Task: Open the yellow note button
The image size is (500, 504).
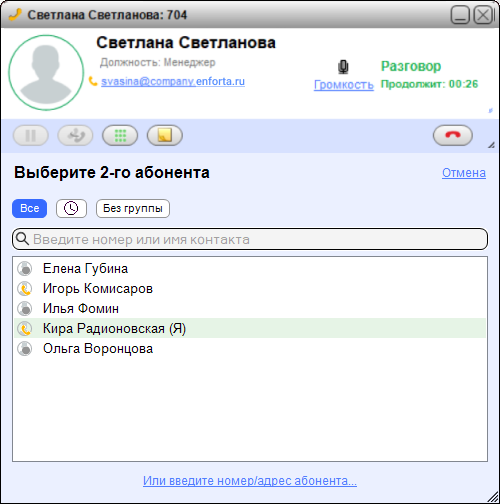Action: [165, 135]
